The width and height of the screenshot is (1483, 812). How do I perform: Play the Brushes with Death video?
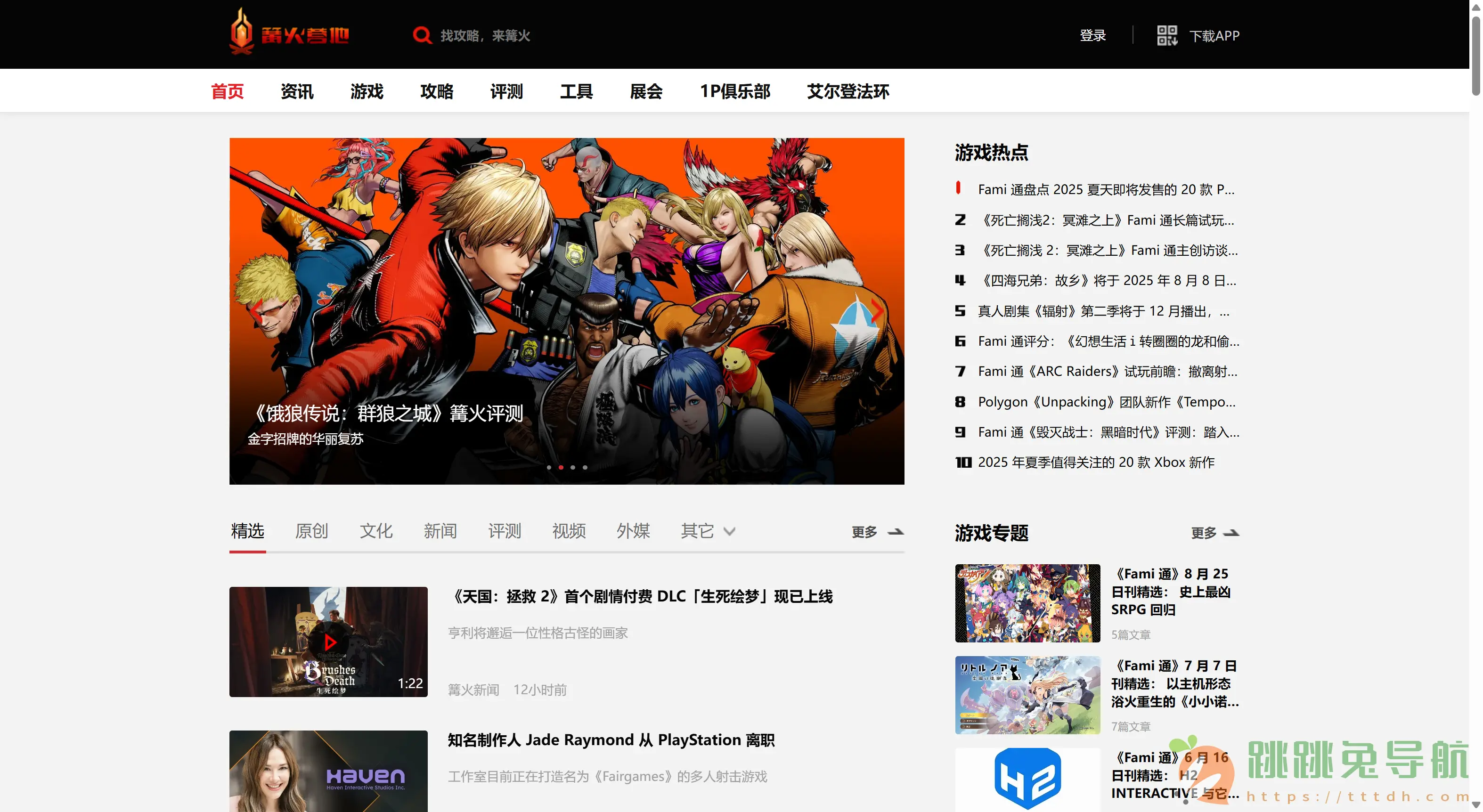tap(330, 641)
